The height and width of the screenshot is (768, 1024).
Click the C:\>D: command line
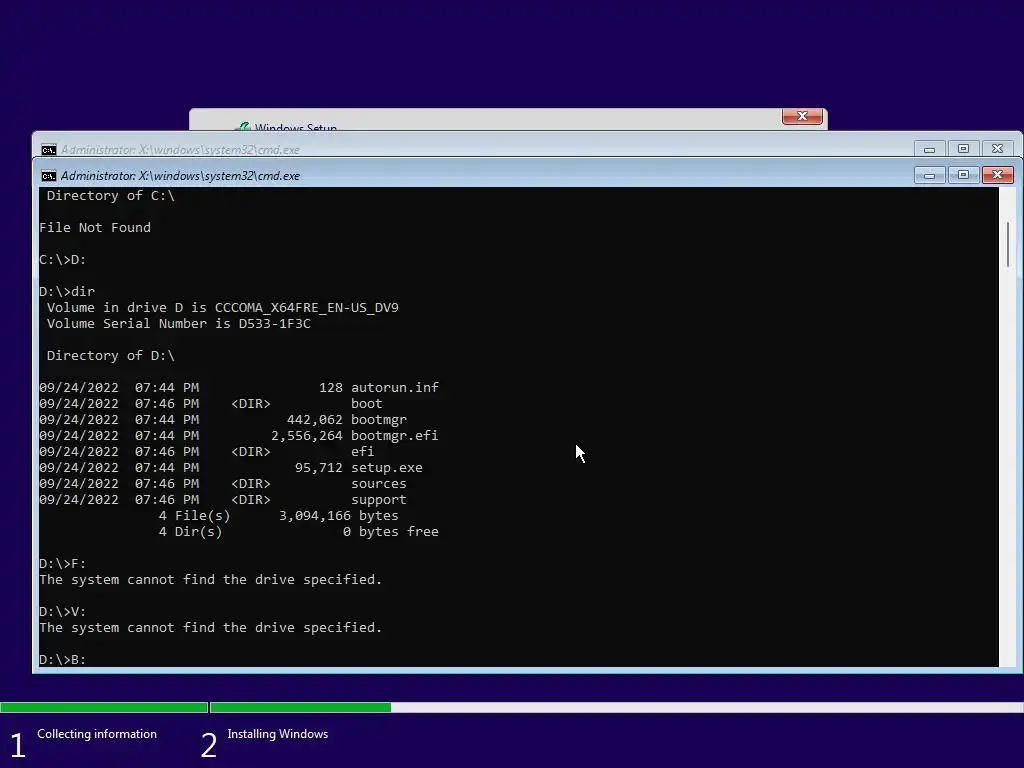63,259
